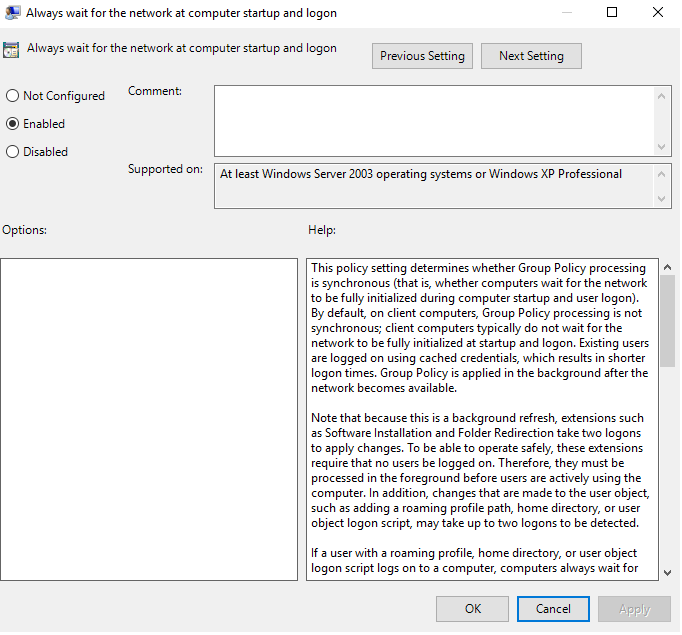The image size is (682, 635).
Task: Click the Supported on box scroll down arrow
Action: coord(663,199)
